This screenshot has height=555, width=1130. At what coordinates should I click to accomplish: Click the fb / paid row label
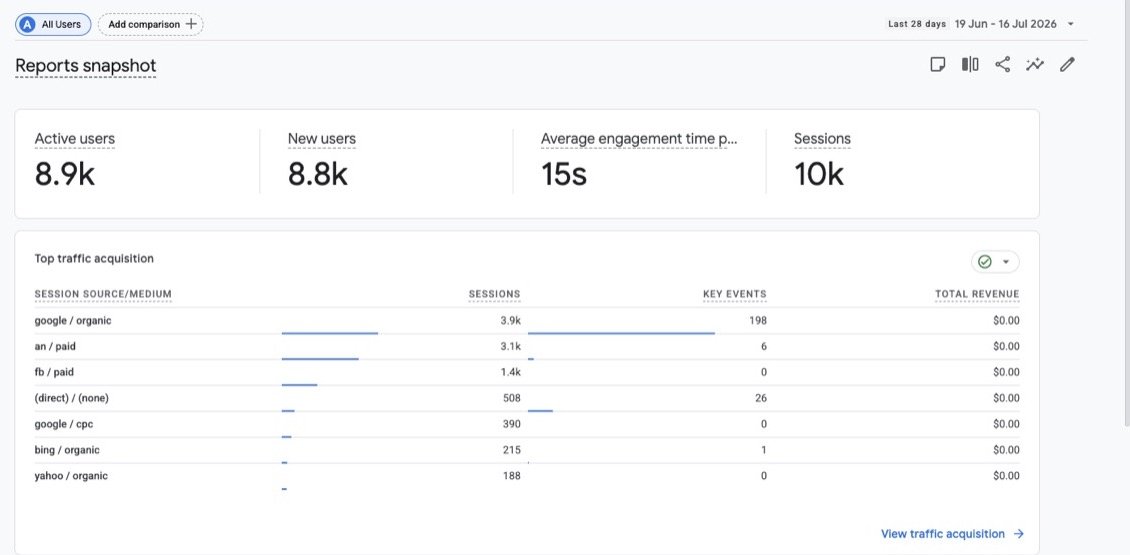coord(54,373)
